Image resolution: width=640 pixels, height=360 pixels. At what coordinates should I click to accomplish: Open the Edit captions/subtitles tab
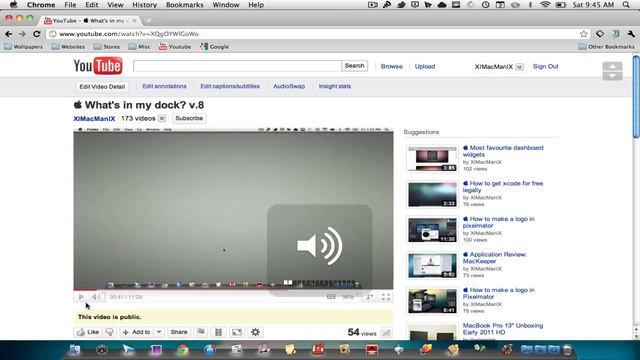click(230, 86)
